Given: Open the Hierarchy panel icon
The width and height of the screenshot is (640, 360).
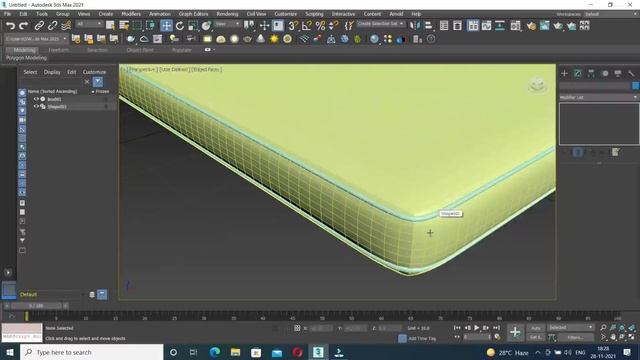Looking at the screenshot, I should click(x=591, y=73).
